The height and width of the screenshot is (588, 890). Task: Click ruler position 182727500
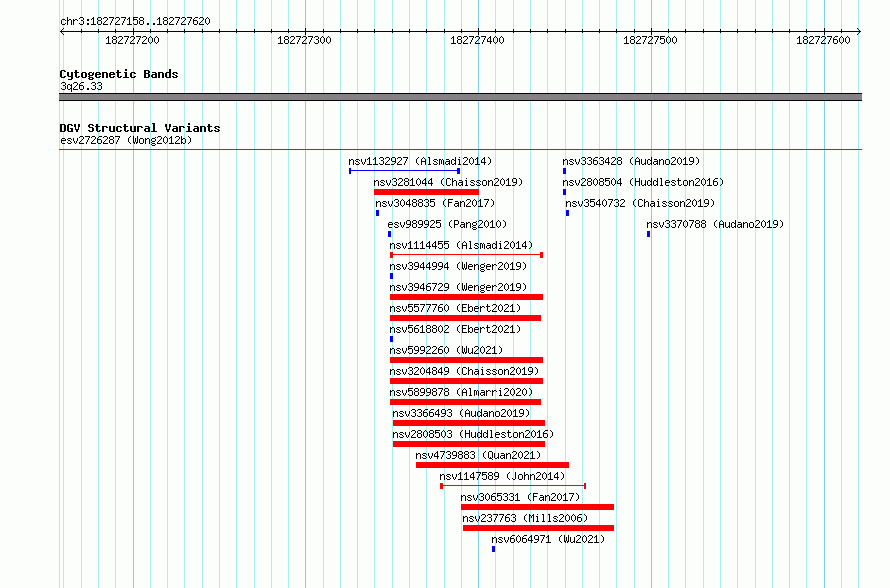click(x=650, y=40)
